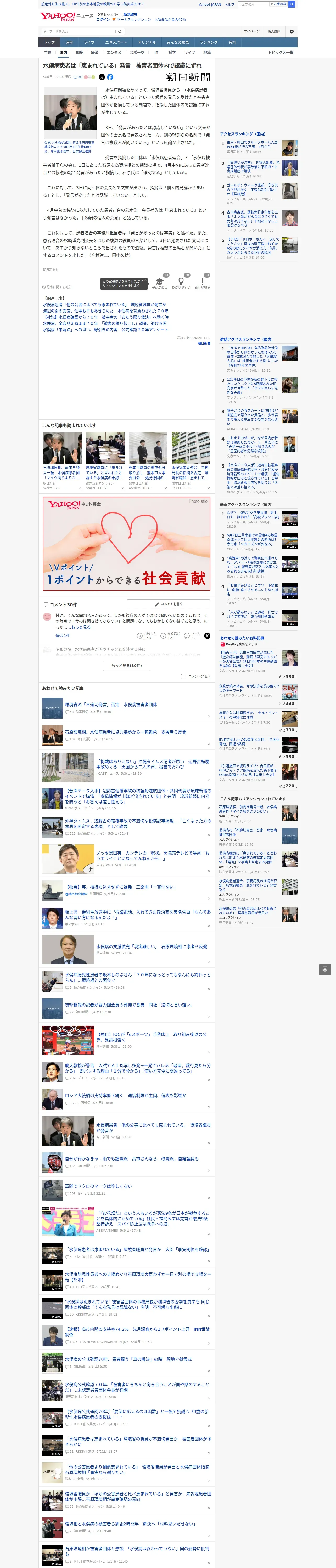Screen dimensions: 336x1568
Task: Focus the keyword search input
Action: (79, 32)
